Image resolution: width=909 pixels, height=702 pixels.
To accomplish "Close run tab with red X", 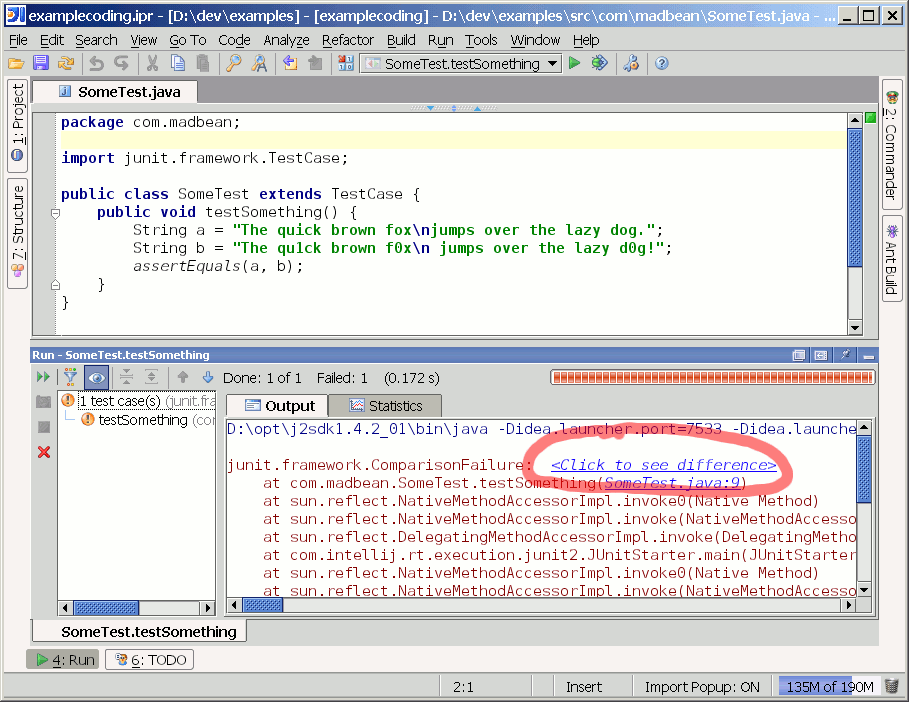I will click(x=43, y=452).
